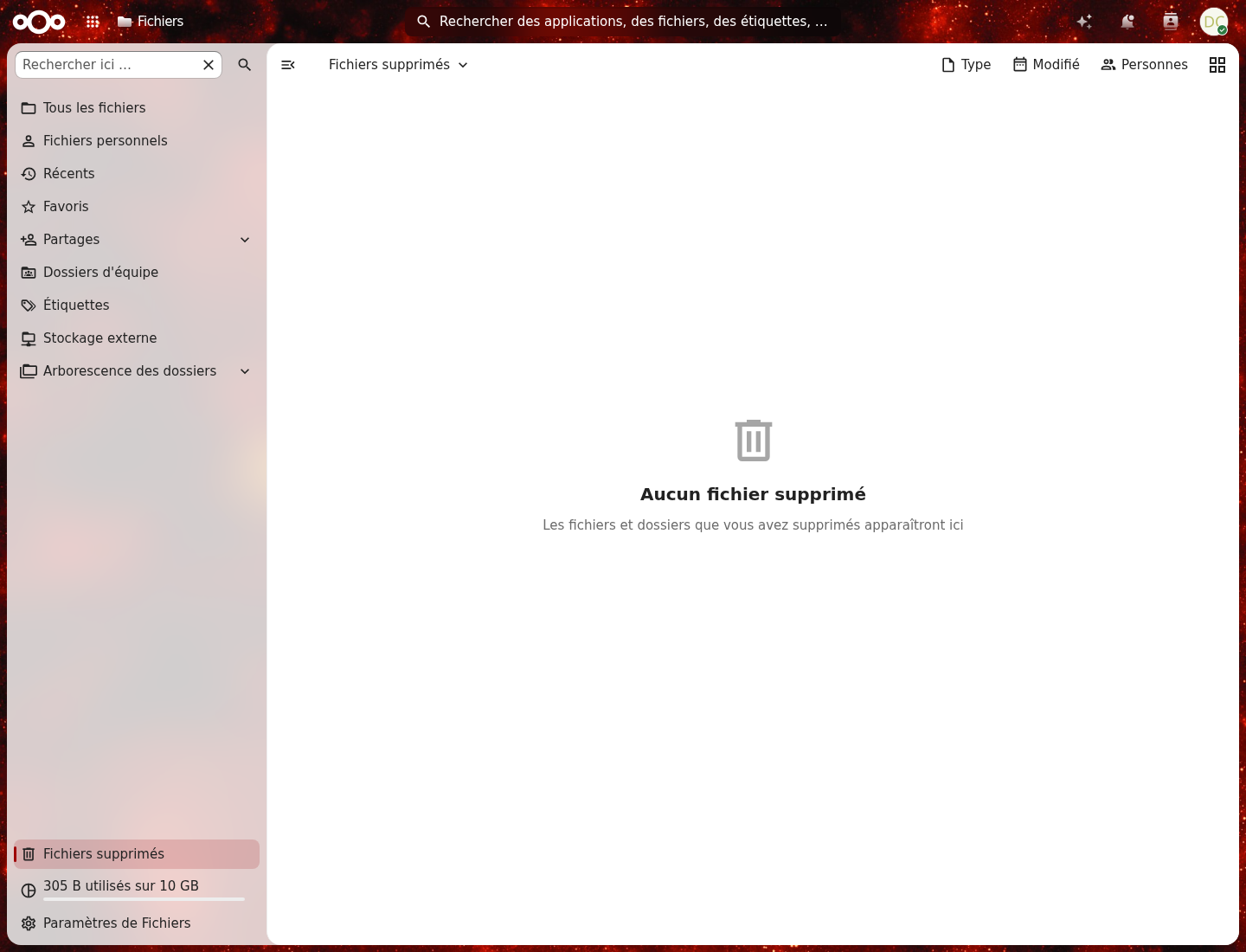The width and height of the screenshot is (1246, 952).
Task: Click the unified search bar
Action: pyautogui.click(x=622, y=22)
